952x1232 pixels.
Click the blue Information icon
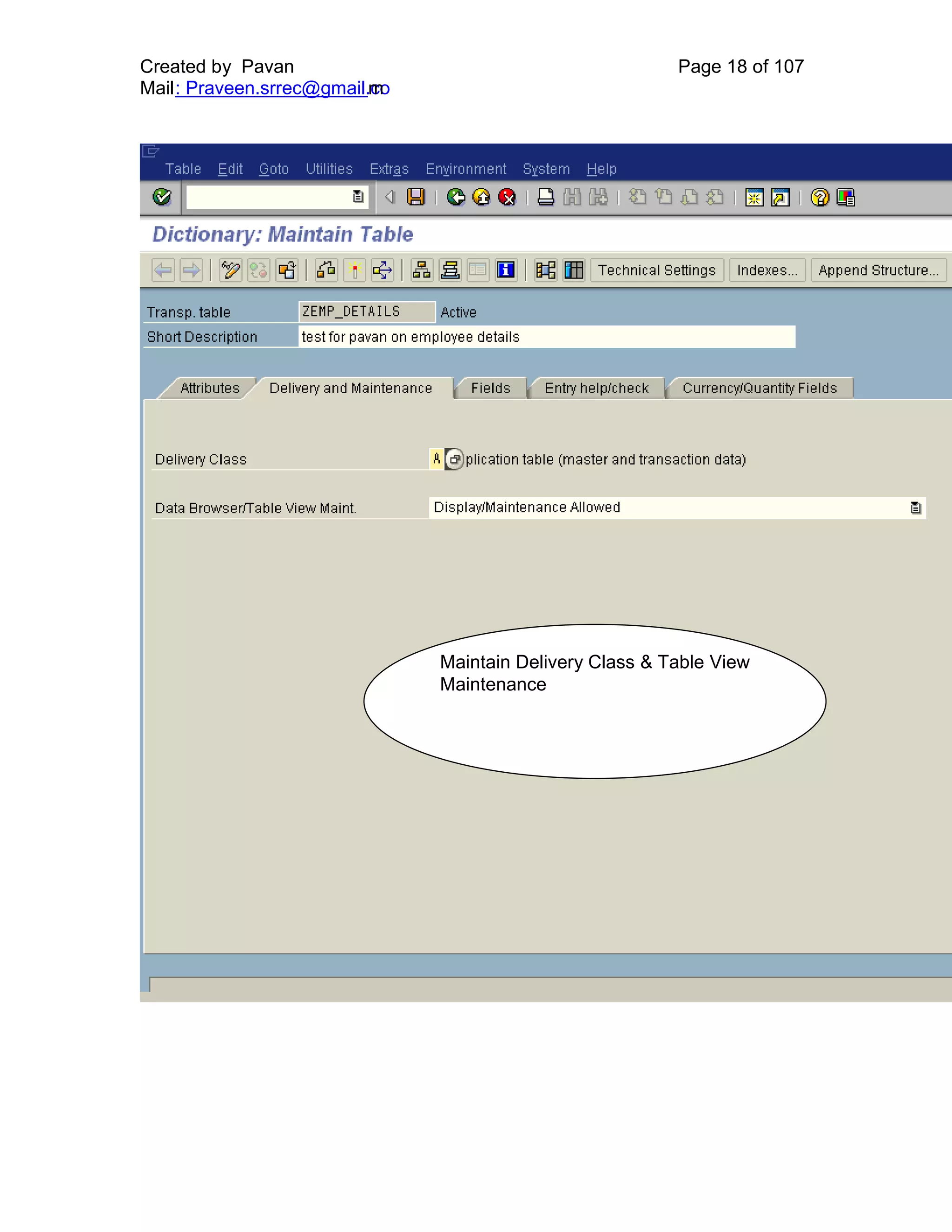tap(506, 270)
